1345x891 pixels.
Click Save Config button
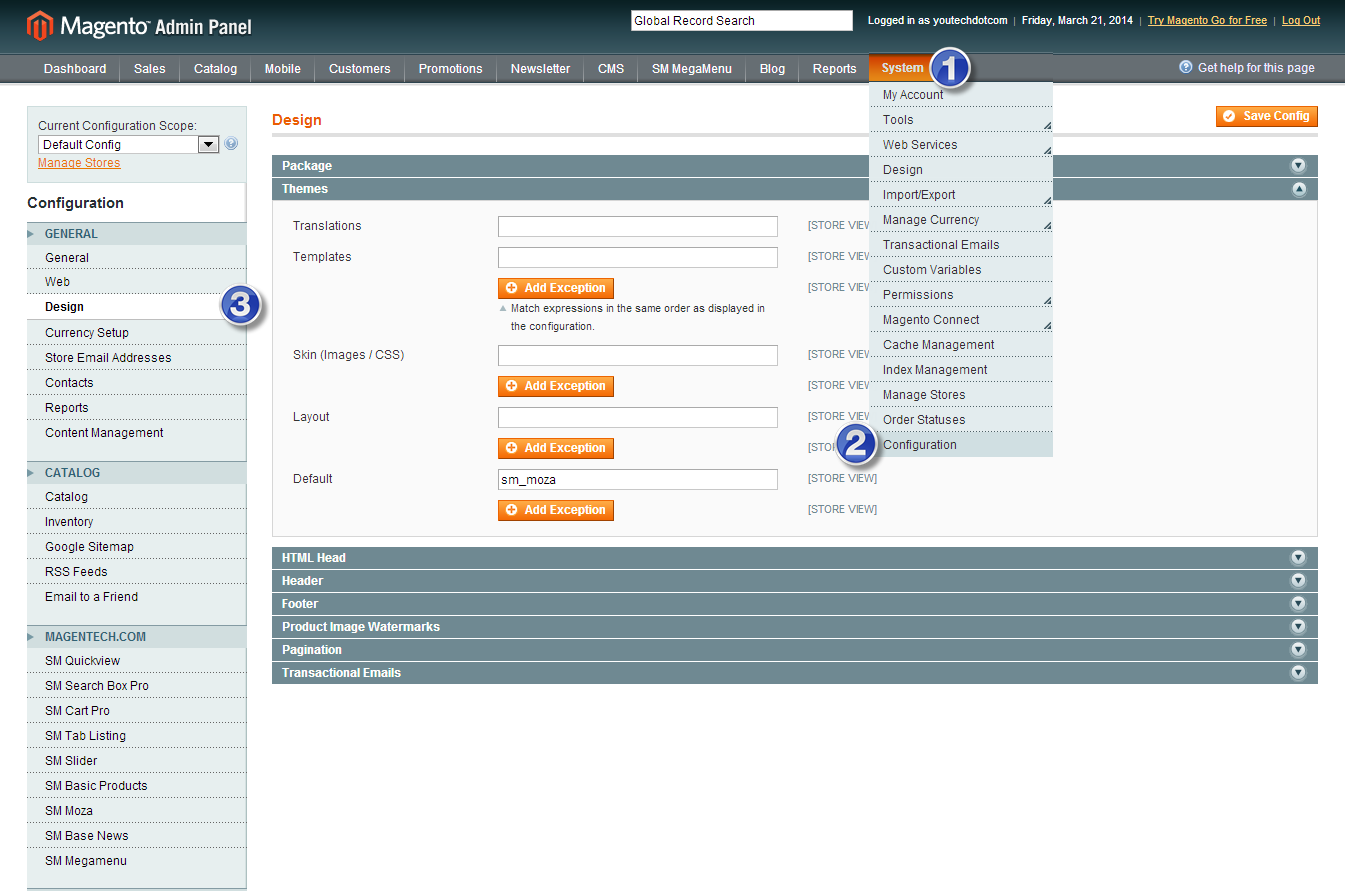[1267, 116]
